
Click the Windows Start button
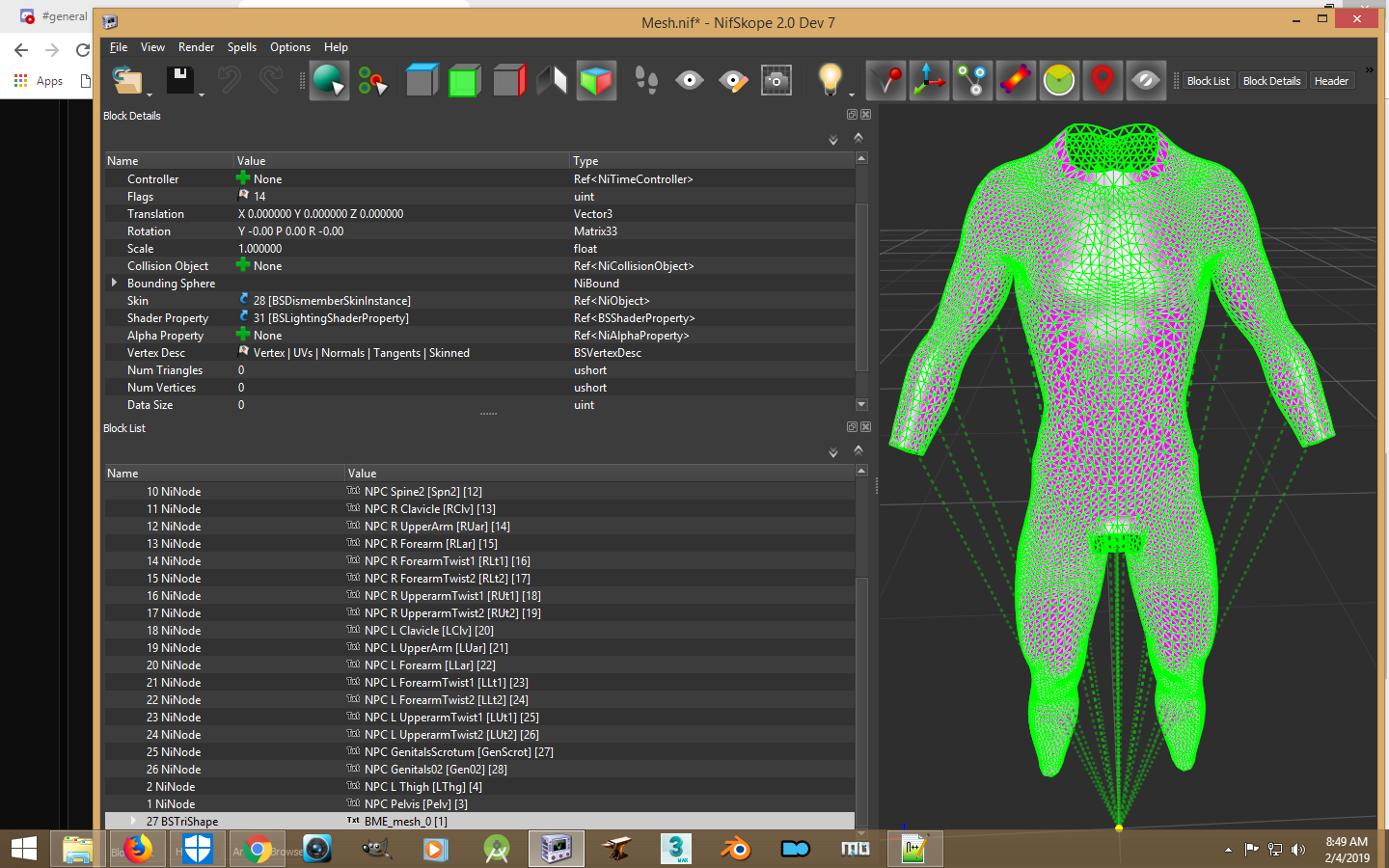[23, 849]
